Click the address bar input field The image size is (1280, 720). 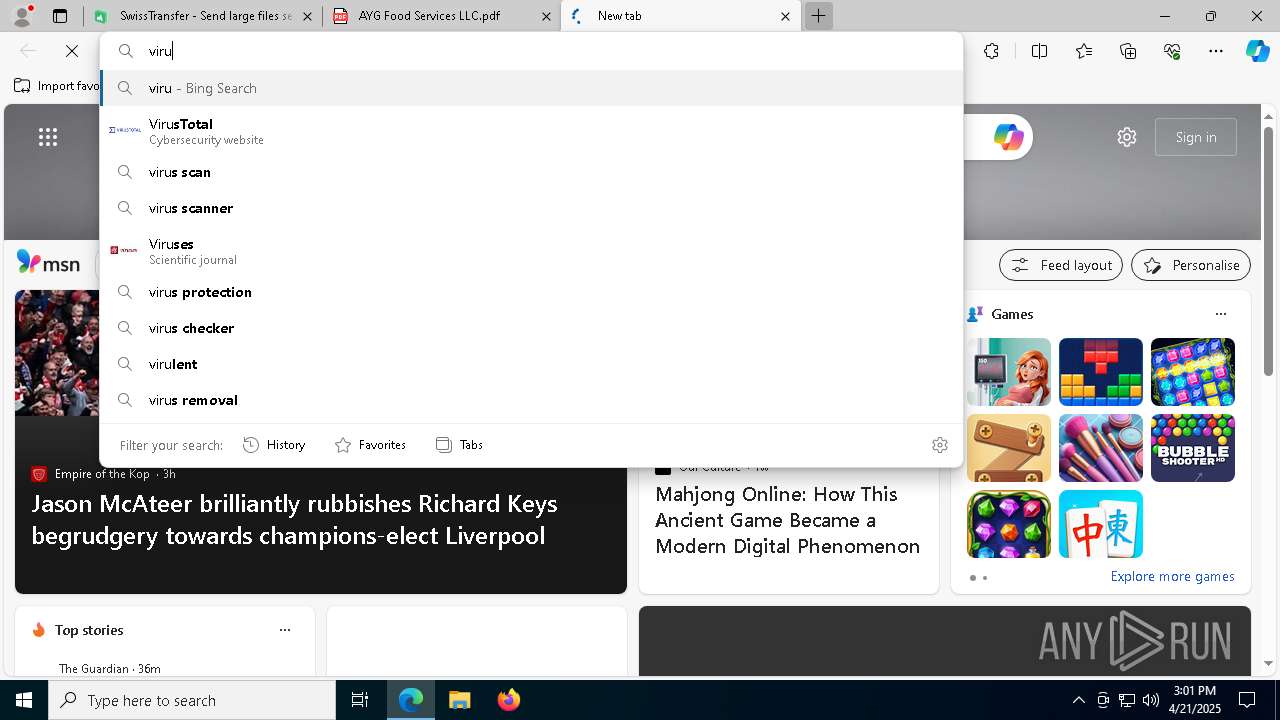pyautogui.click(x=531, y=51)
